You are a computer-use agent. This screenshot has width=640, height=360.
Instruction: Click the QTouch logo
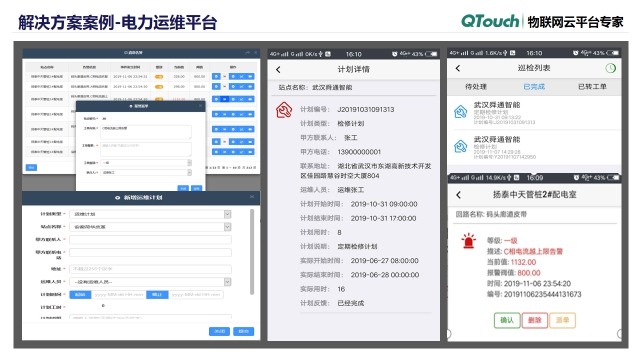(x=490, y=21)
